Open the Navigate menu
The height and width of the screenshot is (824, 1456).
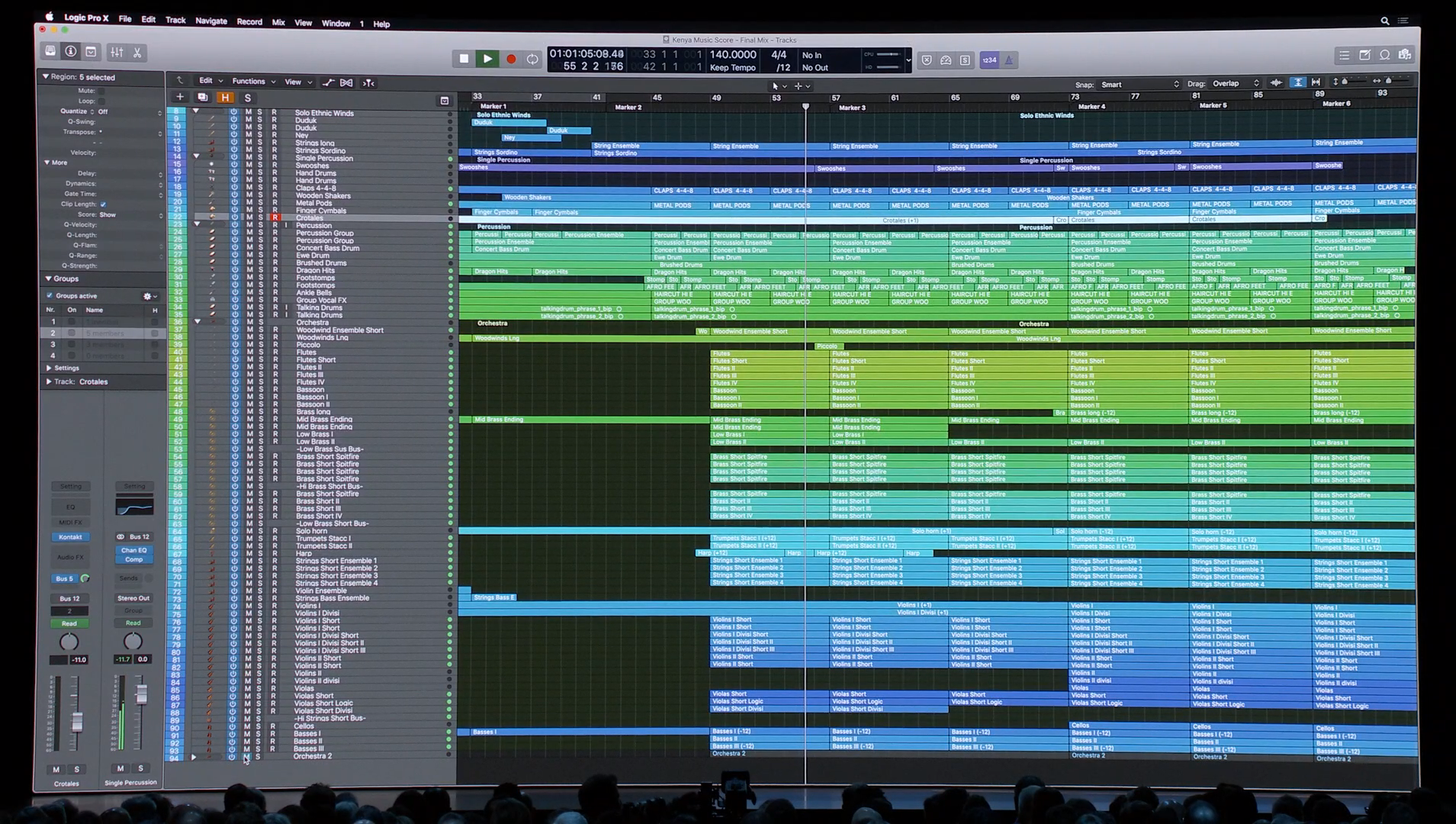point(211,21)
